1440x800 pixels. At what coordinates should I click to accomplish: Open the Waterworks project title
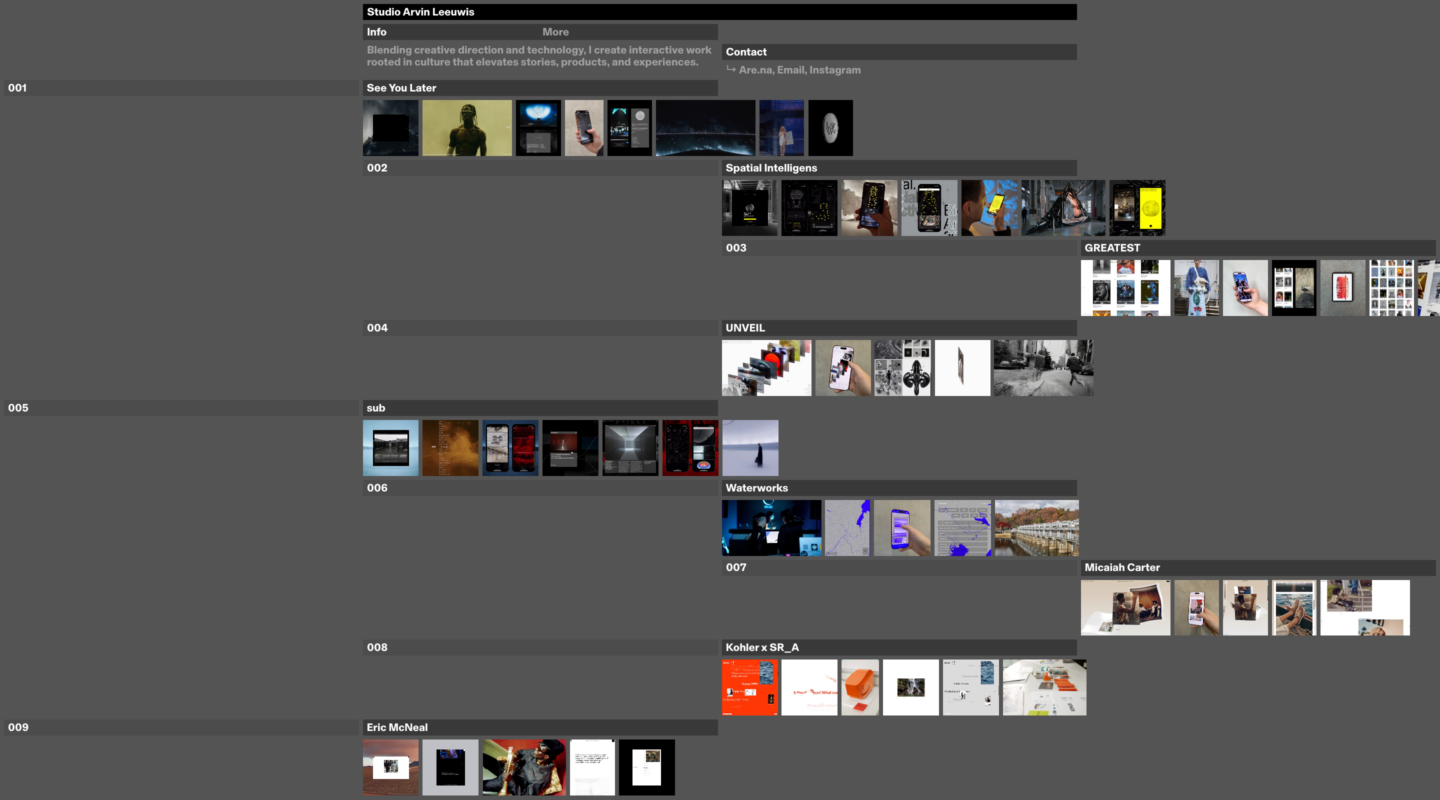point(757,488)
